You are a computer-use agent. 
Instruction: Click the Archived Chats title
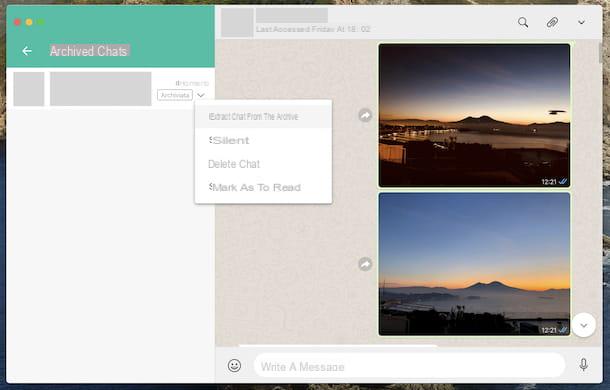(x=89, y=51)
